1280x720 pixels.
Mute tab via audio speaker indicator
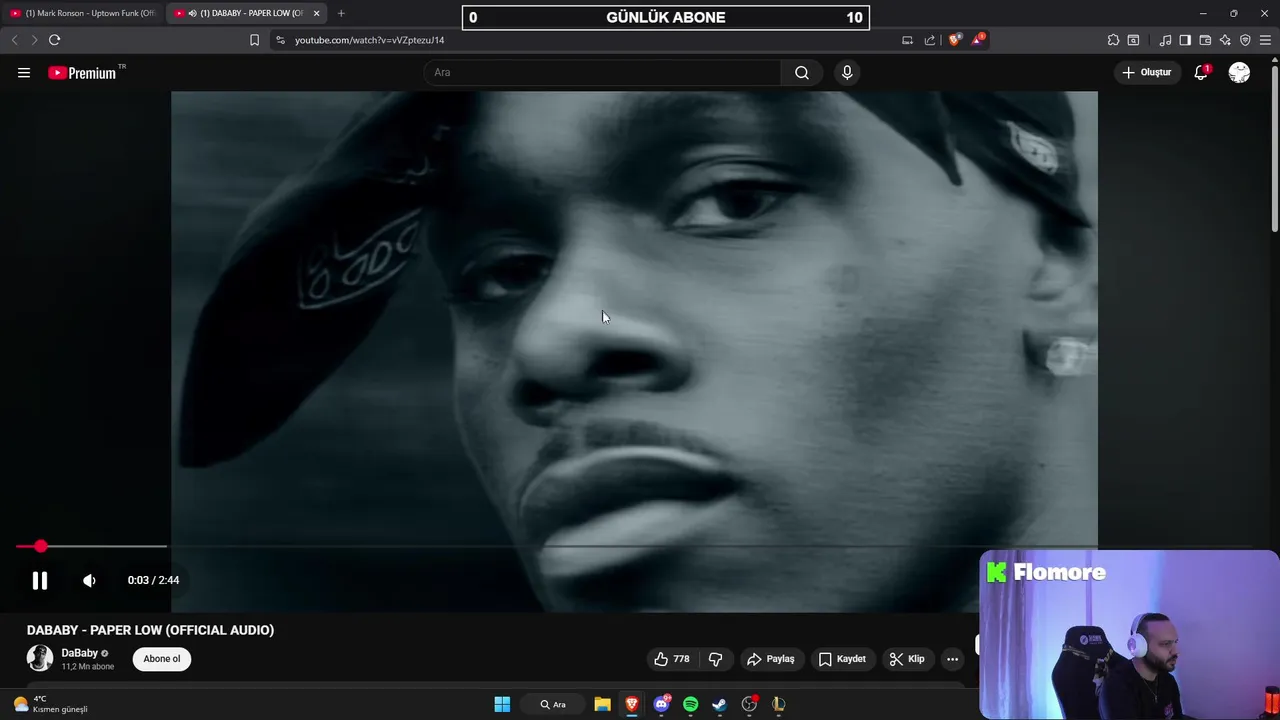point(192,13)
